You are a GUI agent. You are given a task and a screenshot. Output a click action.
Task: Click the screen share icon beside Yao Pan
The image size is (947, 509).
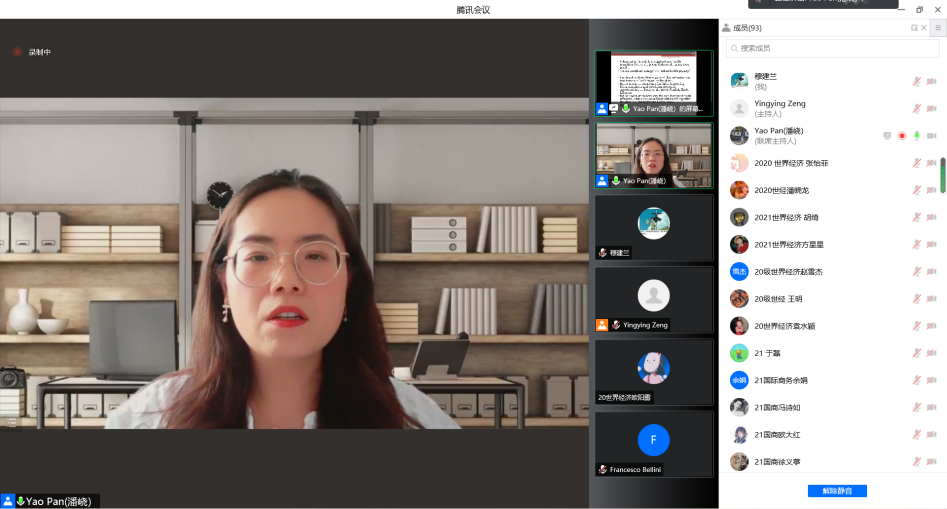pyautogui.click(x=887, y=136)
